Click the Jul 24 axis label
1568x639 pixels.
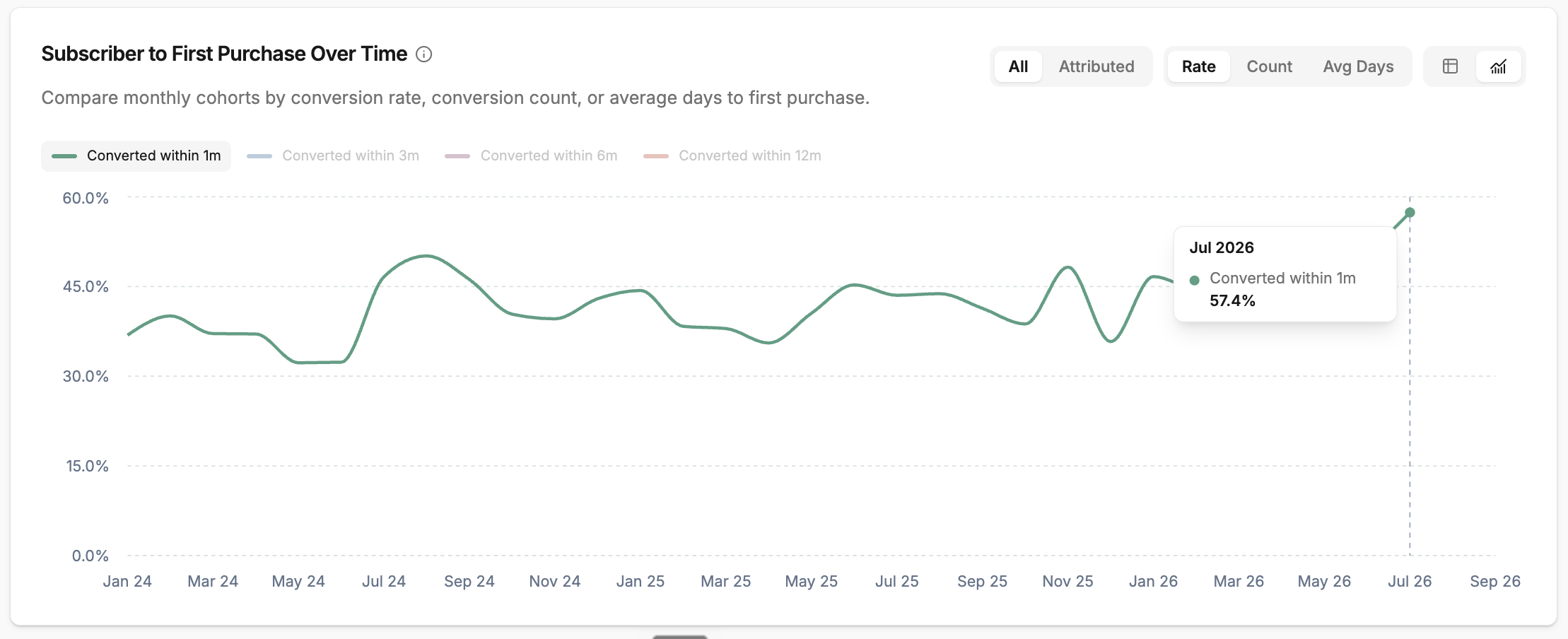coord(384,581)
